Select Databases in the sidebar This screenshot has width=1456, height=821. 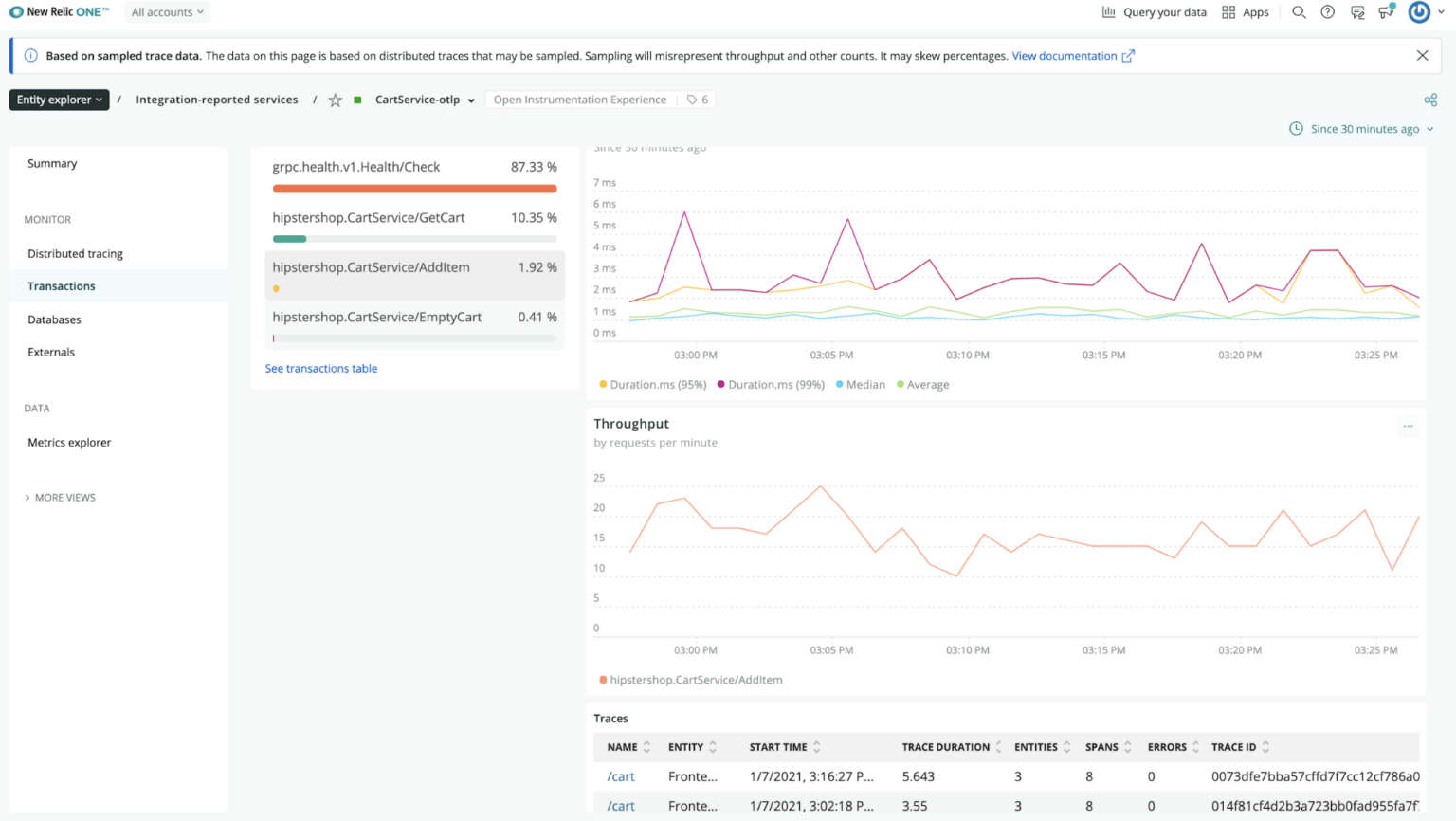(x=54, y=319)
